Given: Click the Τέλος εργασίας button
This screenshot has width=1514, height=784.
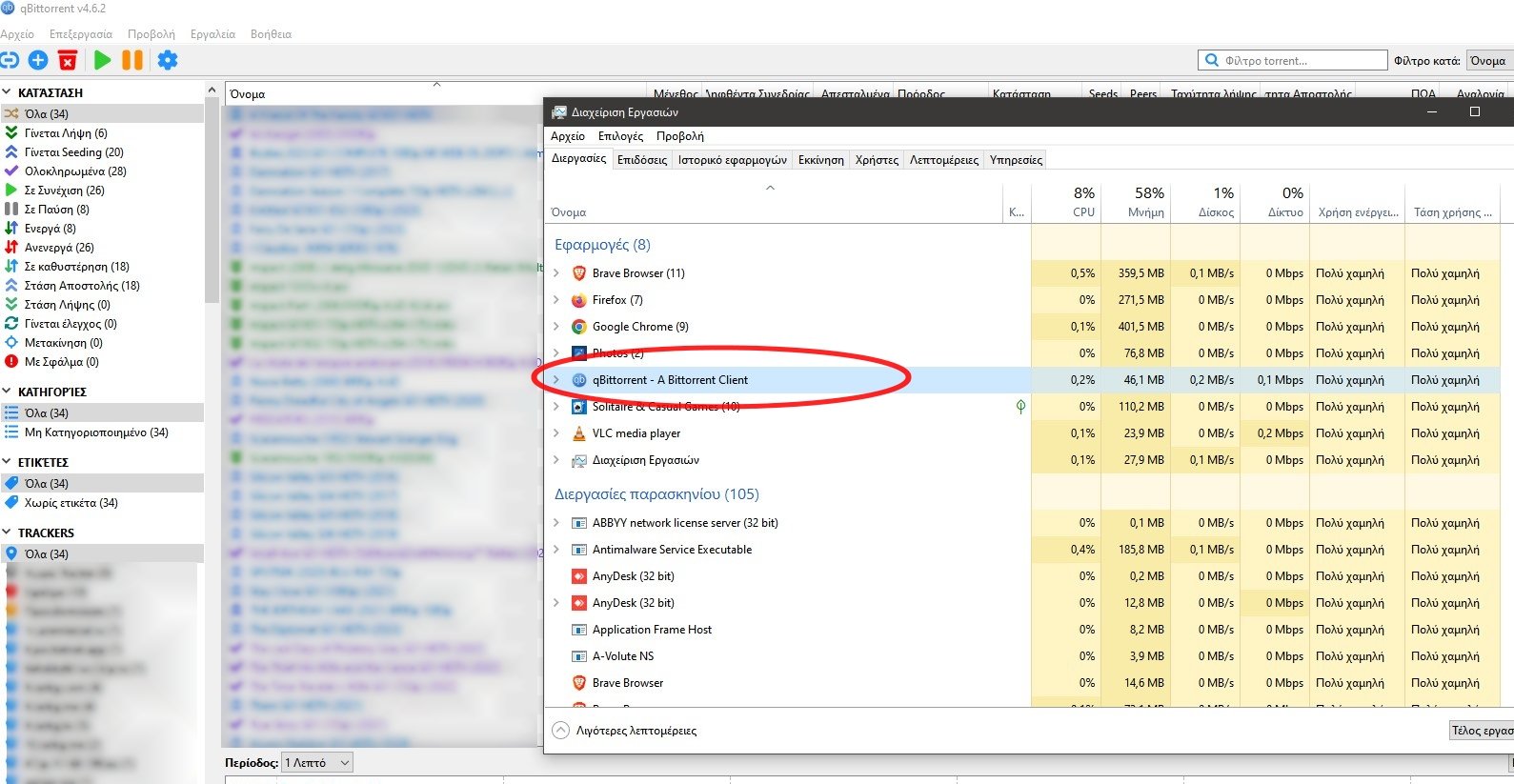Looking at the screenshot, I should (x=1482, y=731).
